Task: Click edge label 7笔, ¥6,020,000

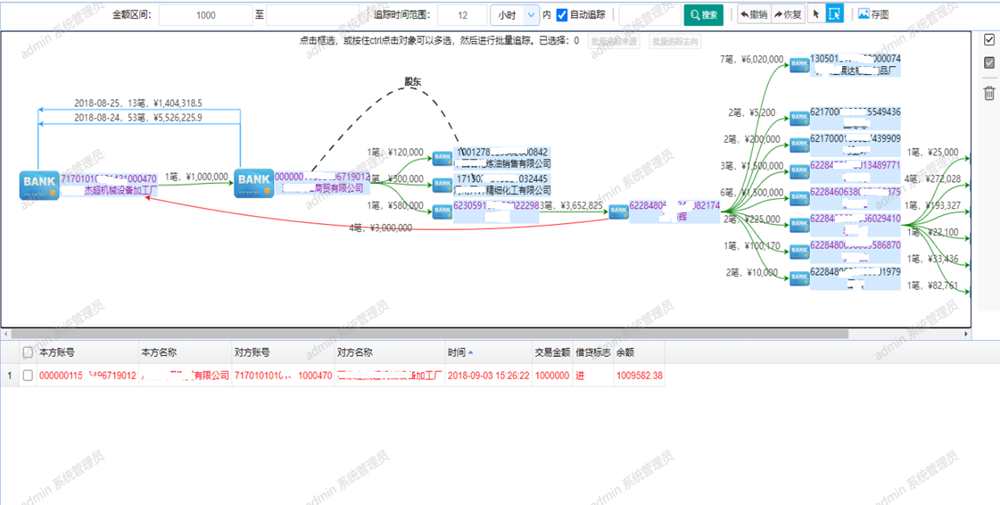Action: point(751,59)
